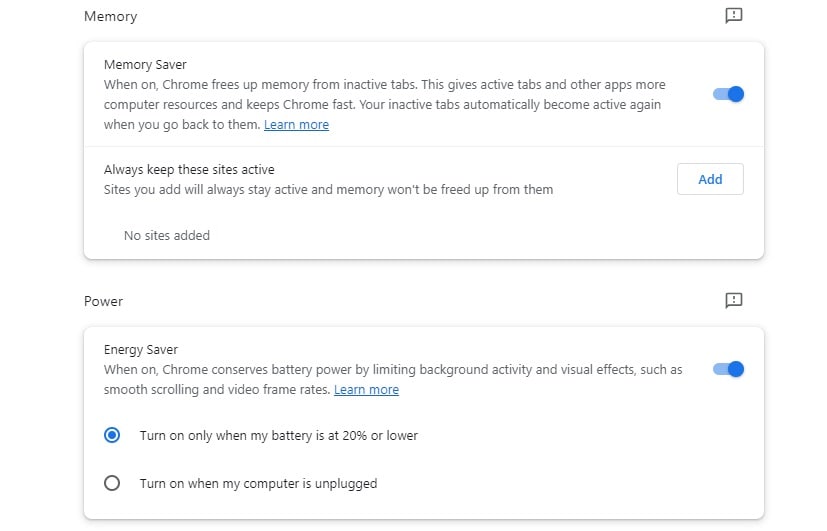Image resolution: width=827 pixels, height=531 pixels.
Task: Click the feedback icon beside Power heading
Action: click(734, 300)
